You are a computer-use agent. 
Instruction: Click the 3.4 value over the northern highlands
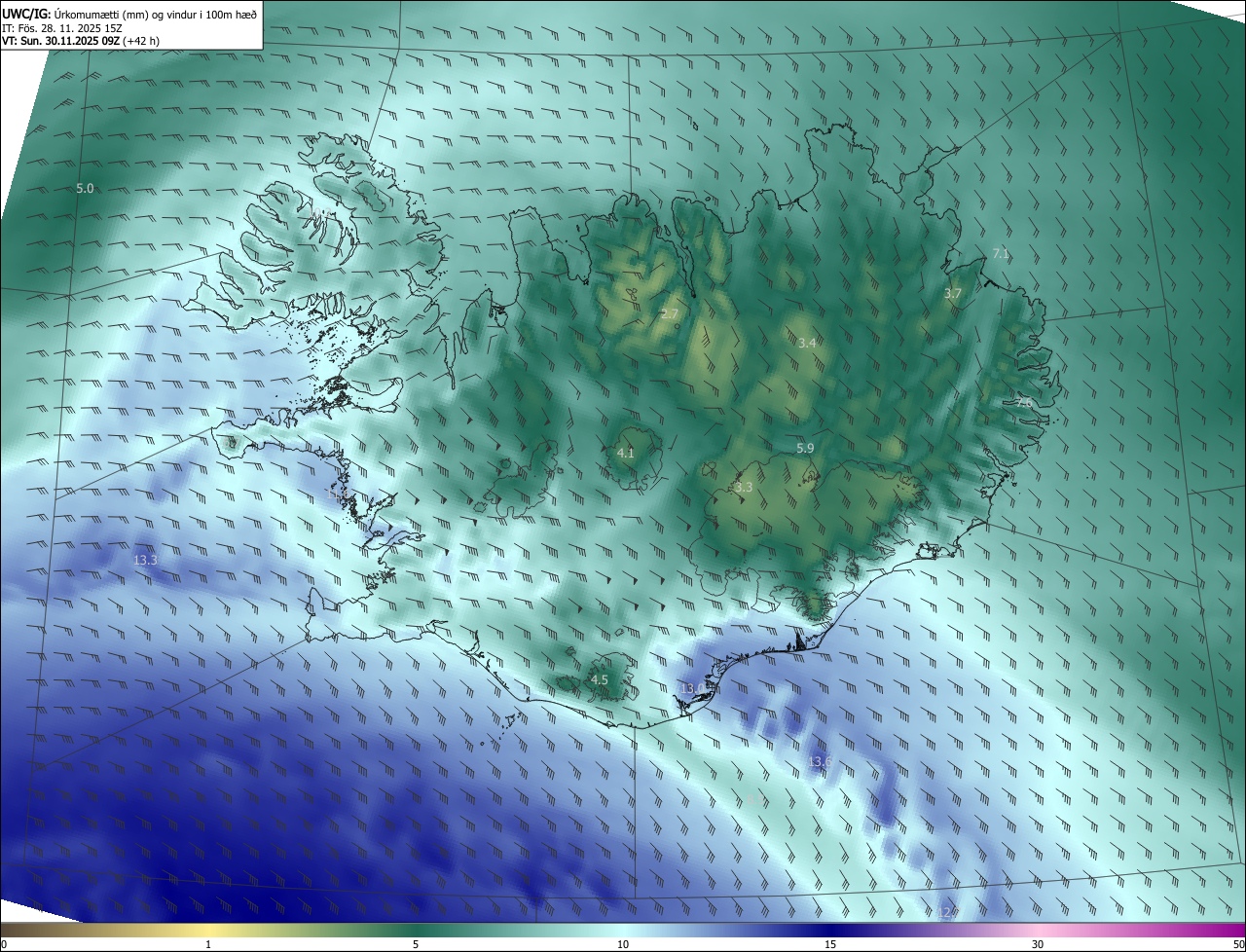point(807,344)
